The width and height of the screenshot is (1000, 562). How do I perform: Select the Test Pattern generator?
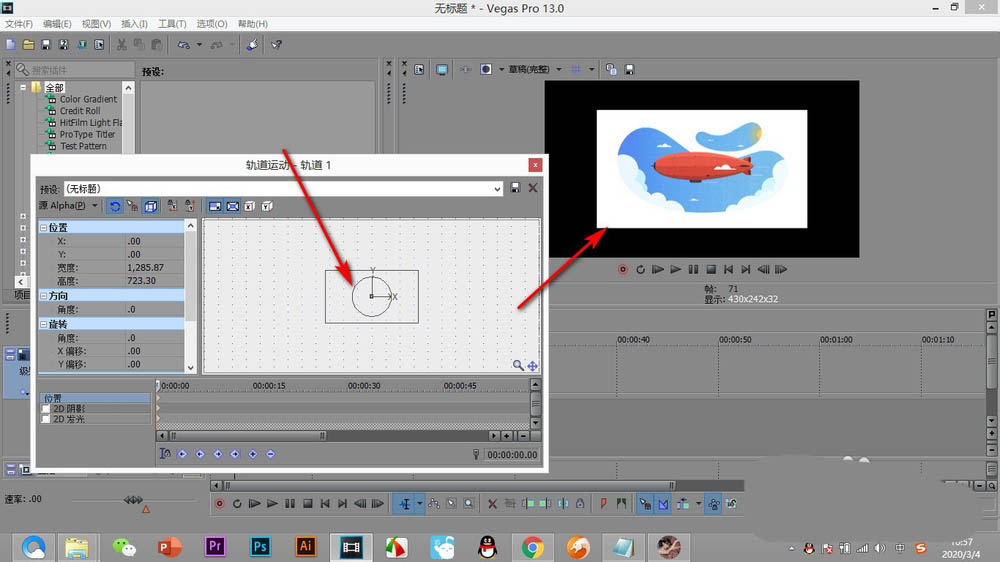(x=83, y=146)
